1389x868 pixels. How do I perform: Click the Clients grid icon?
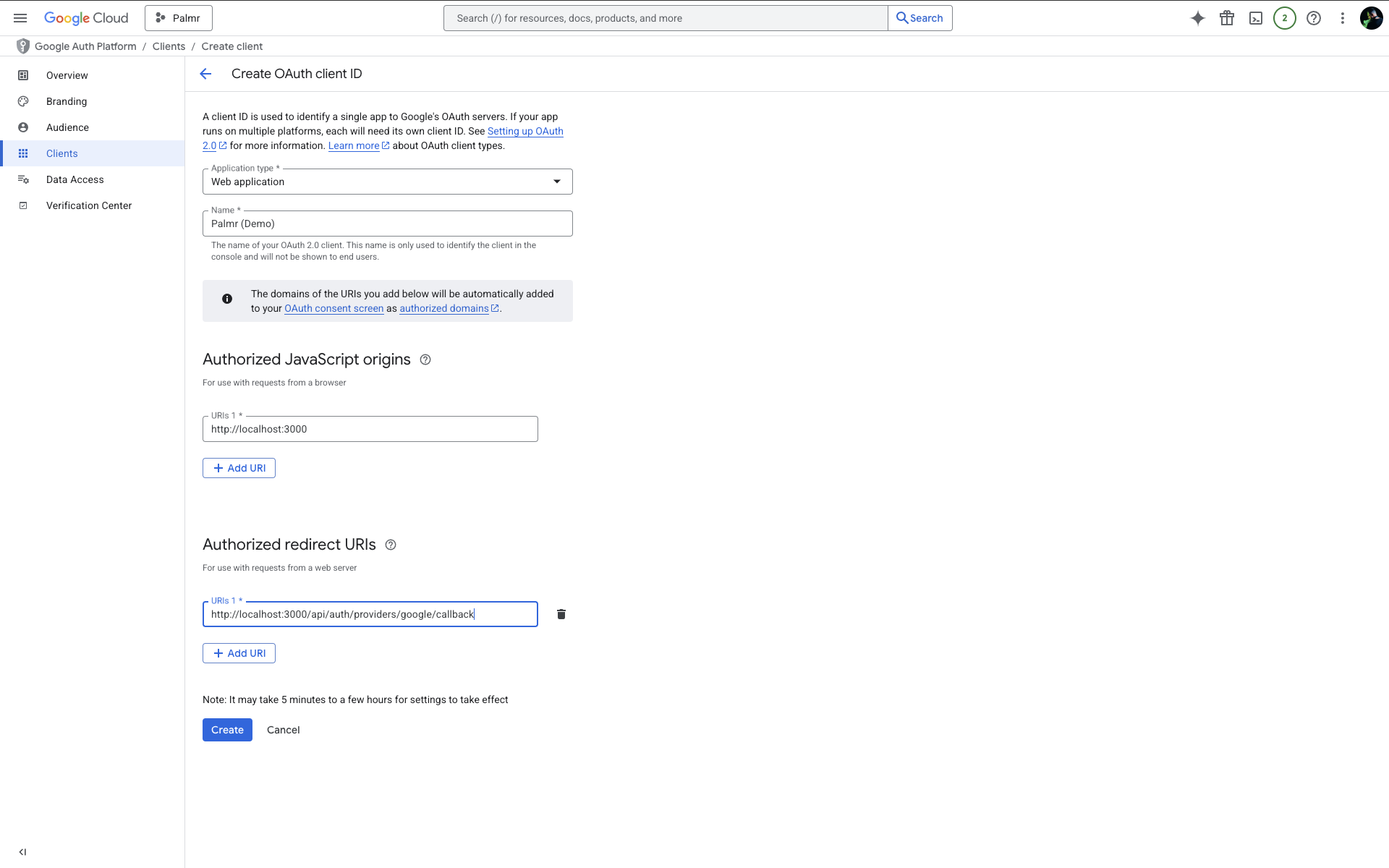(x=23, y=153)
